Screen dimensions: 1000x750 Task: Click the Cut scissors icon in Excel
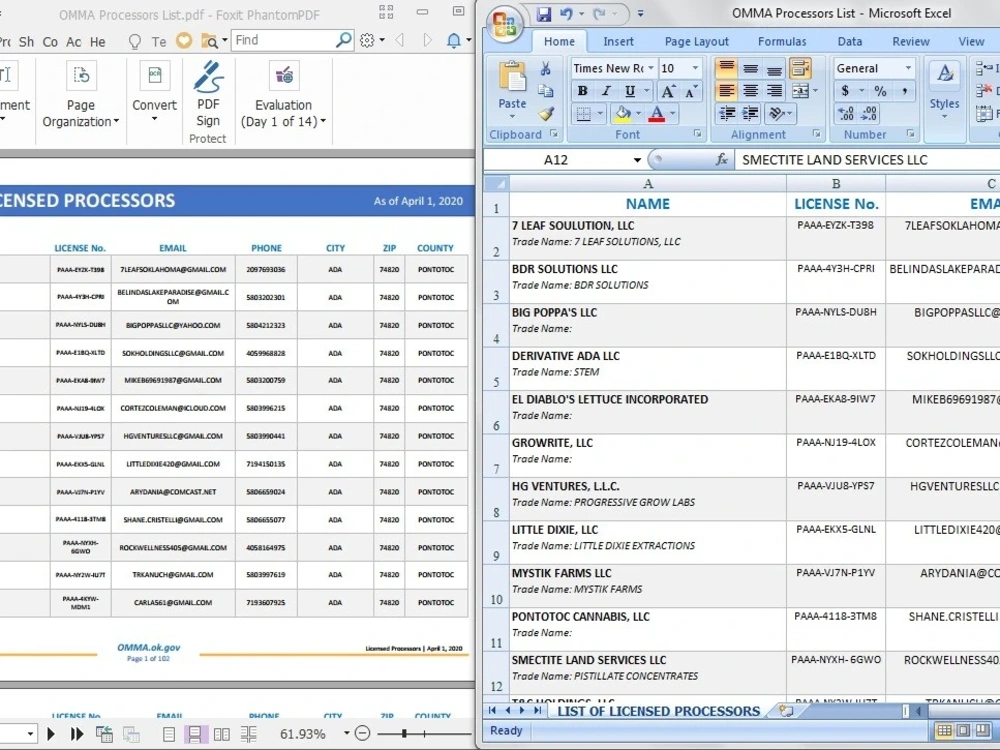pos(545,69)
